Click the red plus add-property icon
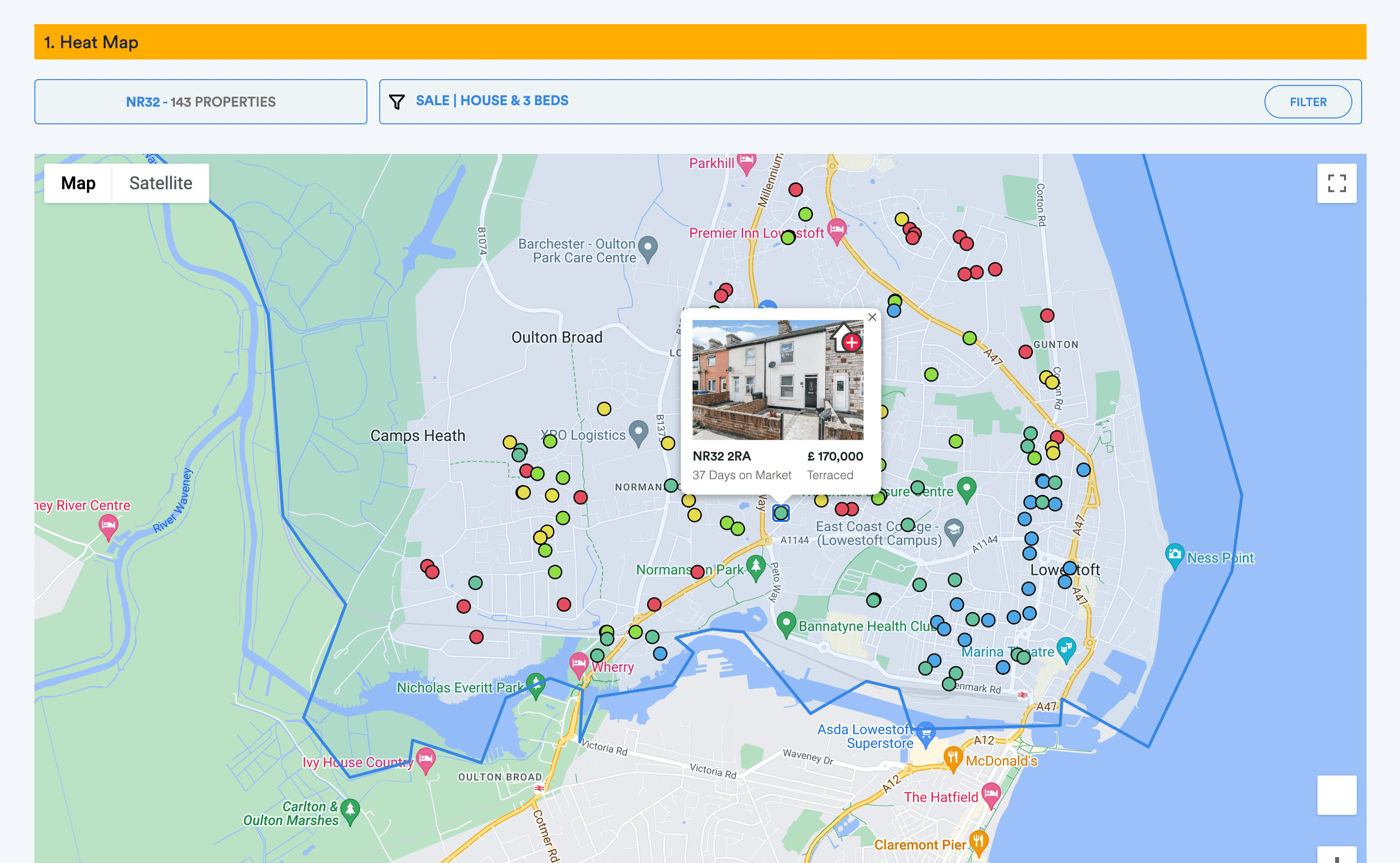 coord(851,343)
